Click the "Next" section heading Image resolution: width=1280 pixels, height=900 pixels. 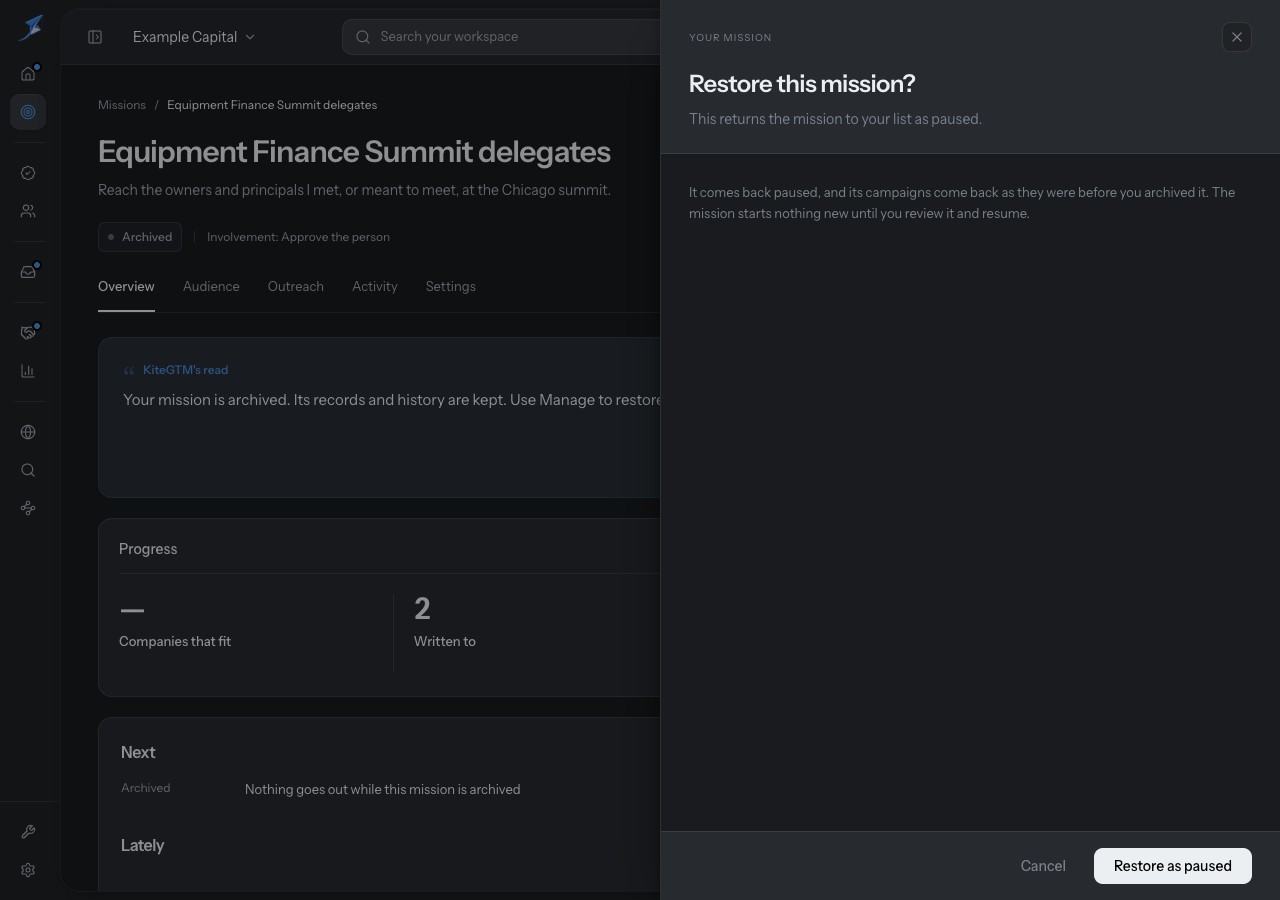tap(138, 752)
